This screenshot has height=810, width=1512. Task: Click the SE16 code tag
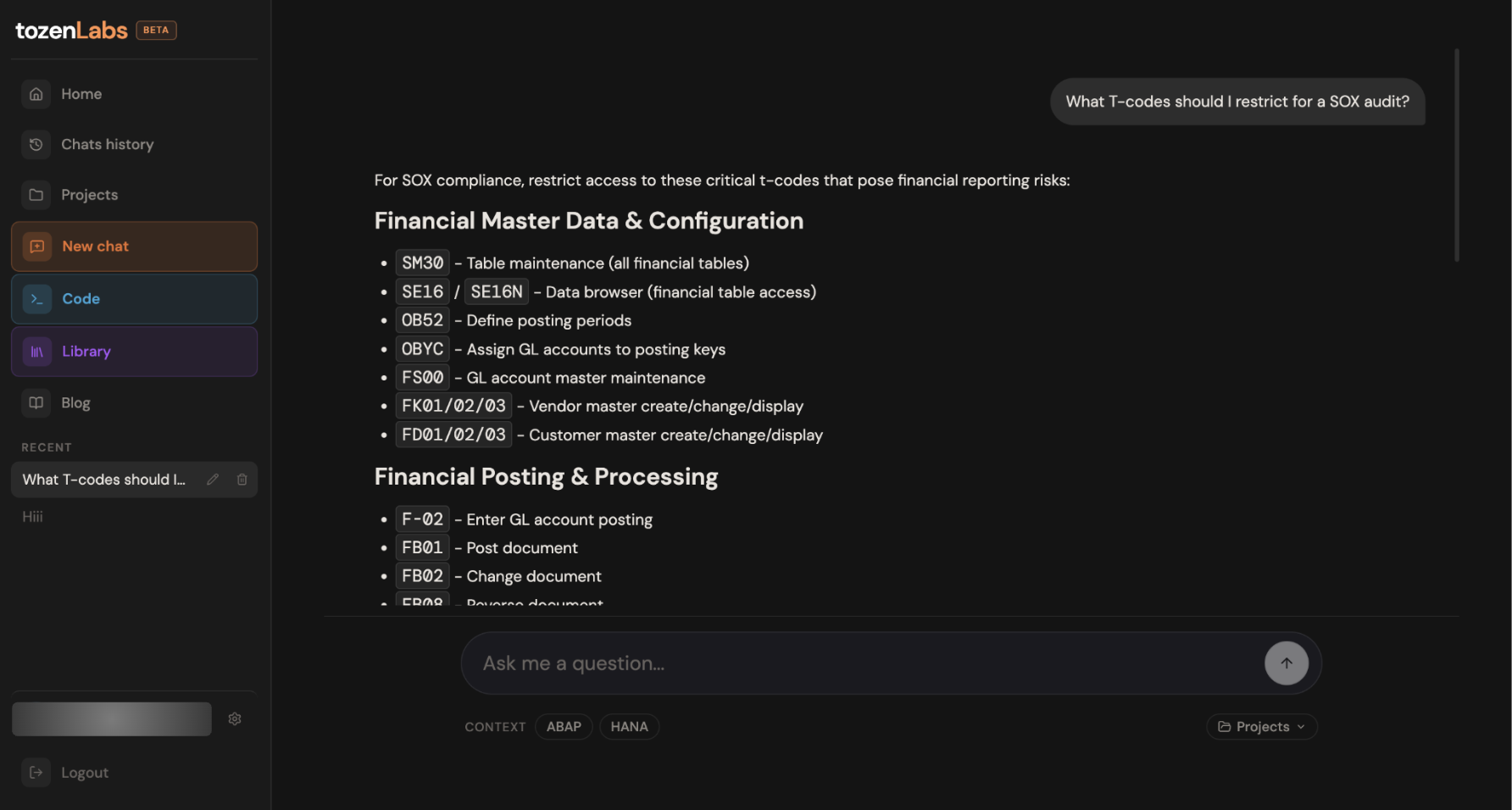point(422,292)
